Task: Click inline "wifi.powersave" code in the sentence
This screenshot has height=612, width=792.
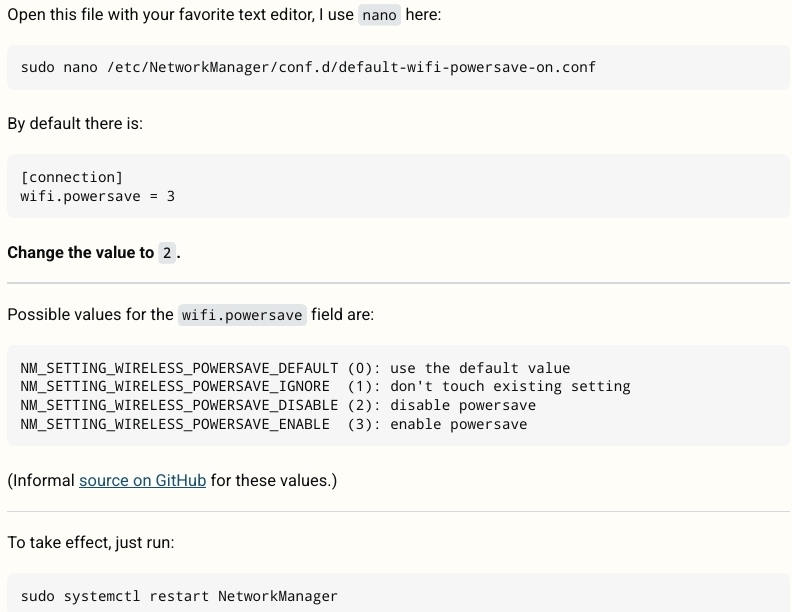Action: tap(242, 315)
